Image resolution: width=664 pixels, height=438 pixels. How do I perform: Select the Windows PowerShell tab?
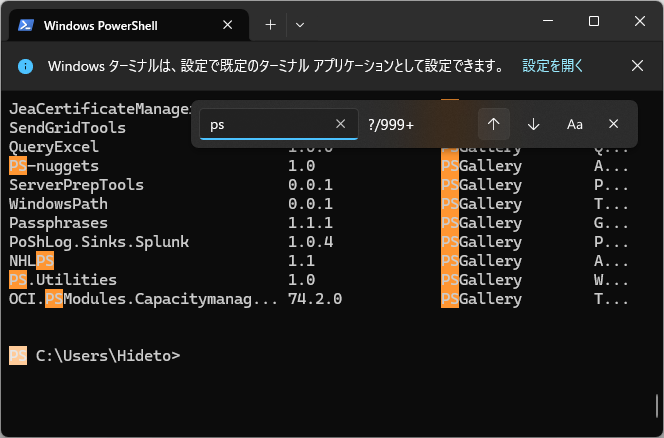point(129,25)
